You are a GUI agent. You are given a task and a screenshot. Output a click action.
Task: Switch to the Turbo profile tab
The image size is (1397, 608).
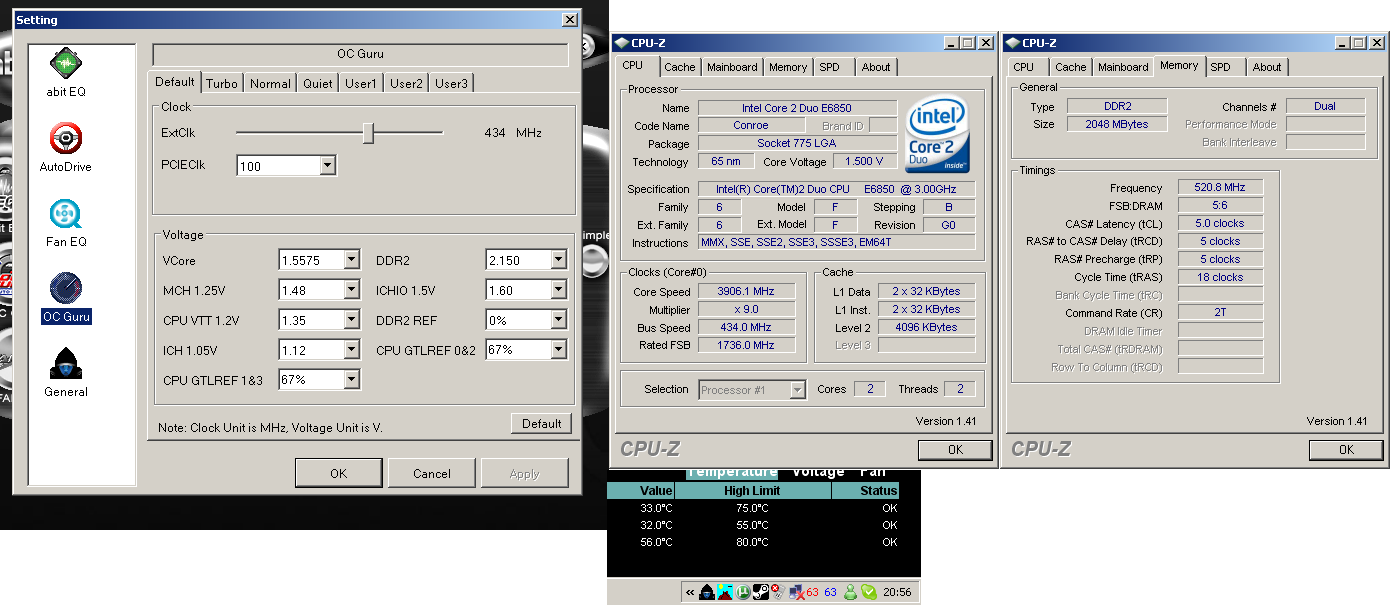pyautogui.click(x=222, y=84)
